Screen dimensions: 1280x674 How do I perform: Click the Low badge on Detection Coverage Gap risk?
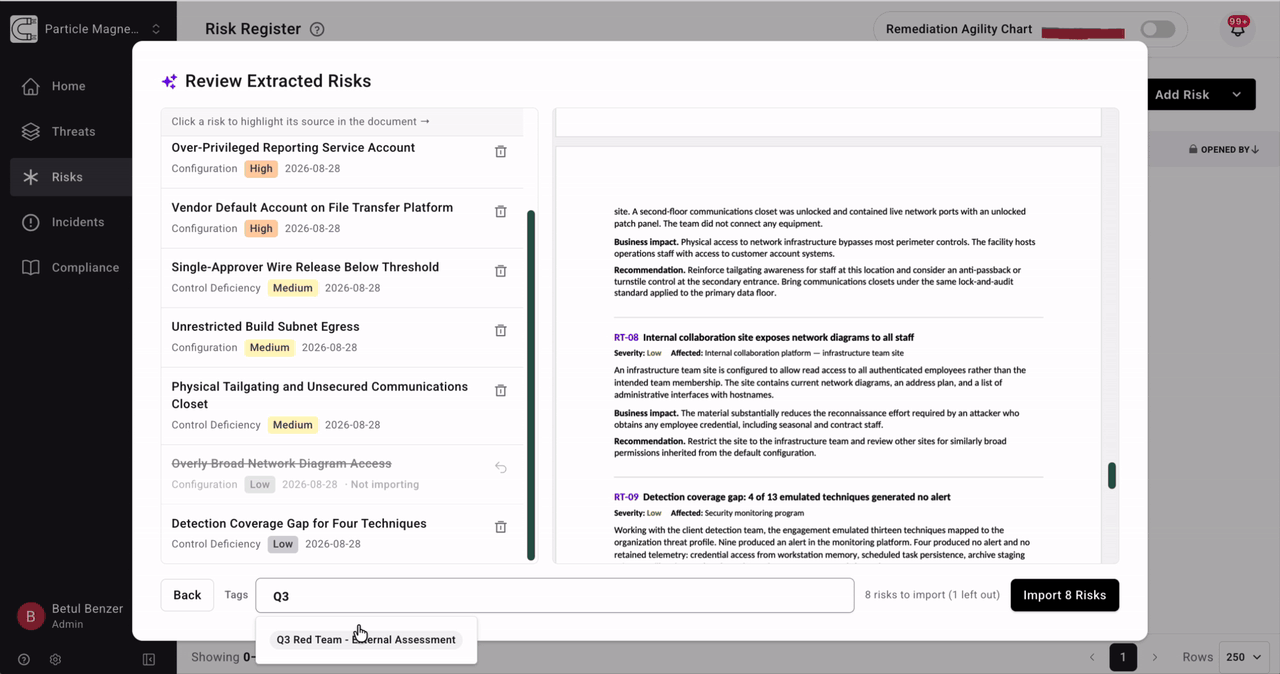coord(283,545)
